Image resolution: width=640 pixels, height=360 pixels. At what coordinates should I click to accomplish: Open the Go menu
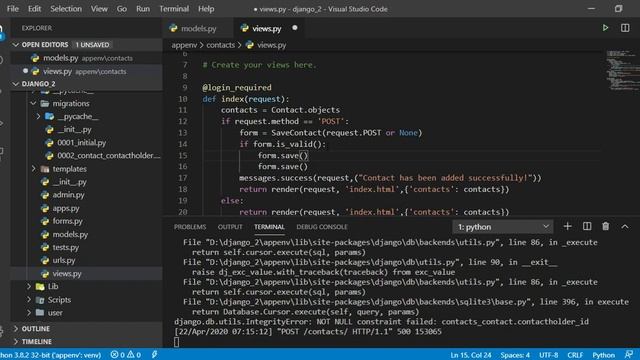(x=122, y=9)
